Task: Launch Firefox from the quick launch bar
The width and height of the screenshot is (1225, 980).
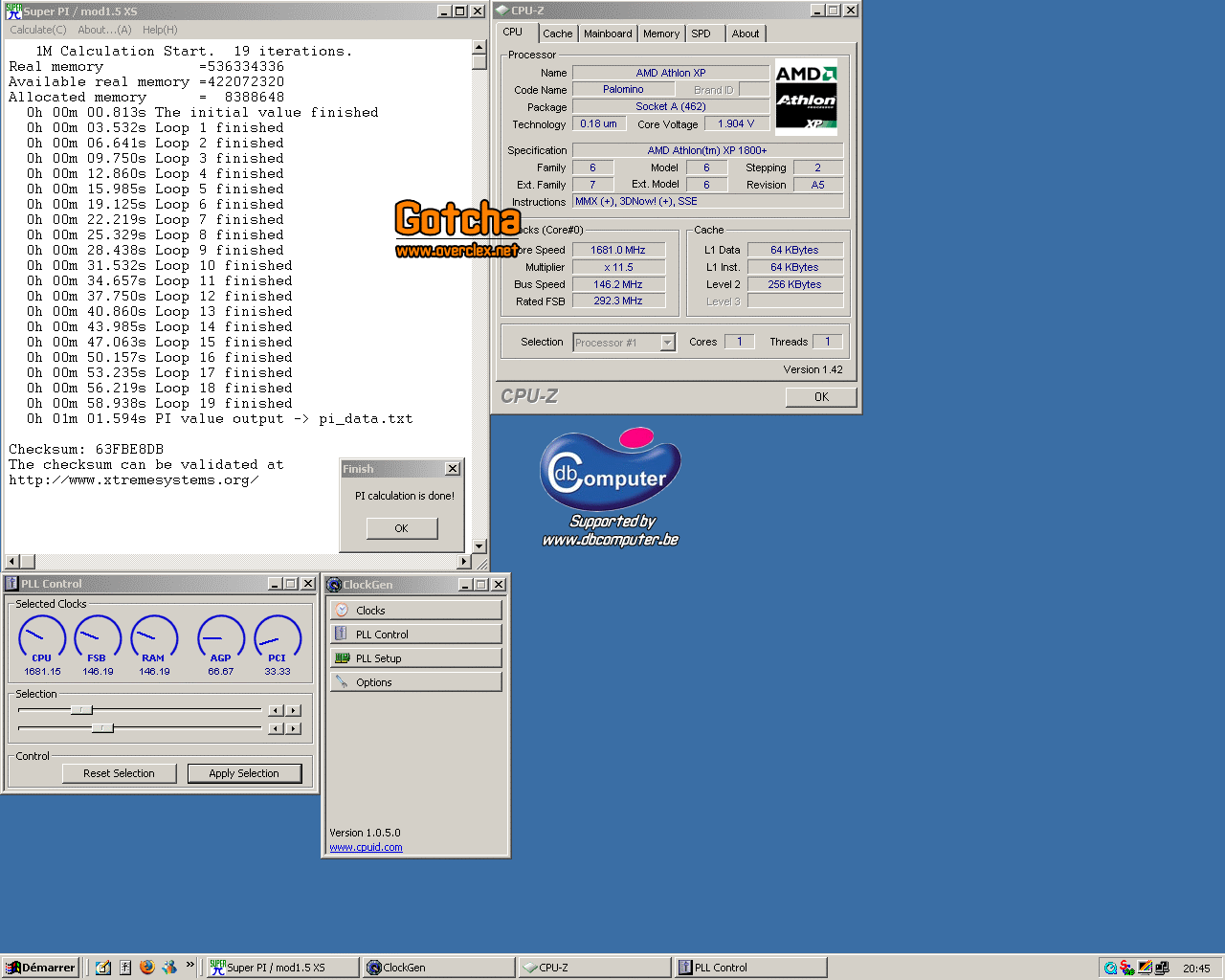Action: [x=146, y=967]
